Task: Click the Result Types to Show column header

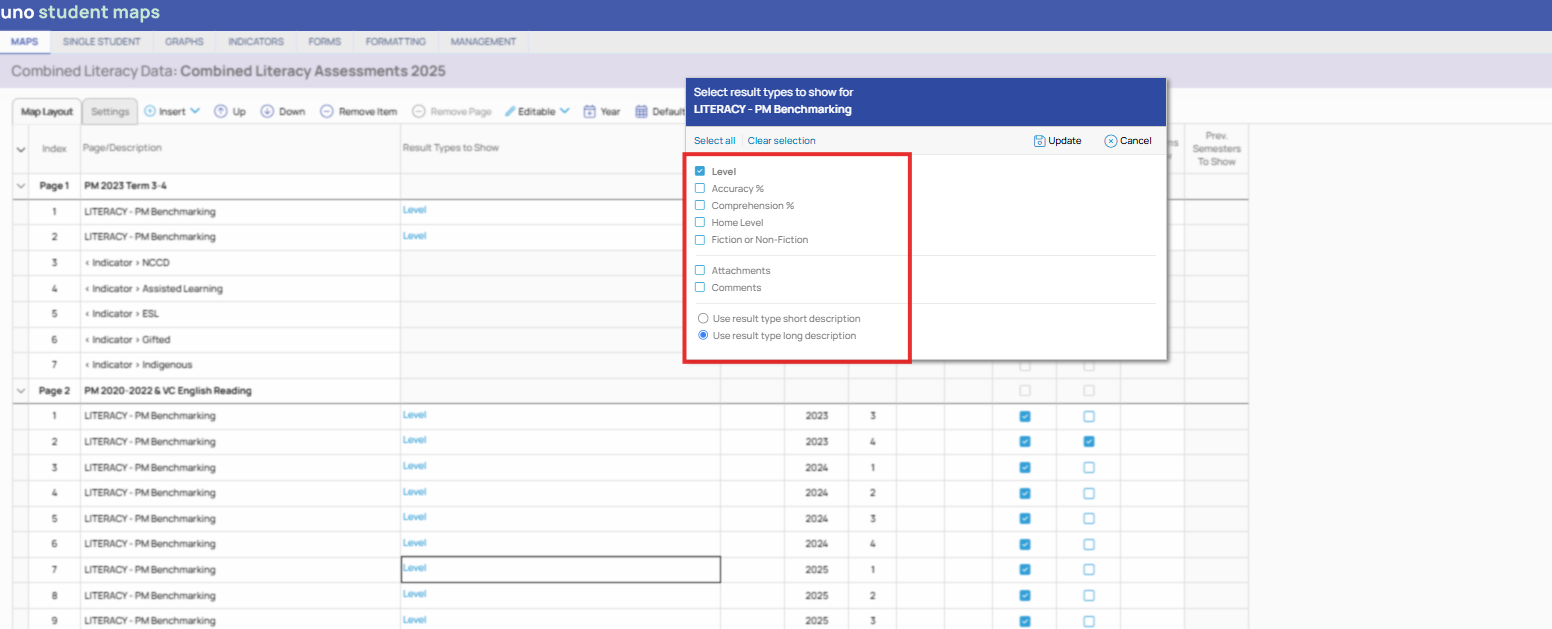Action: pos(450,148)
